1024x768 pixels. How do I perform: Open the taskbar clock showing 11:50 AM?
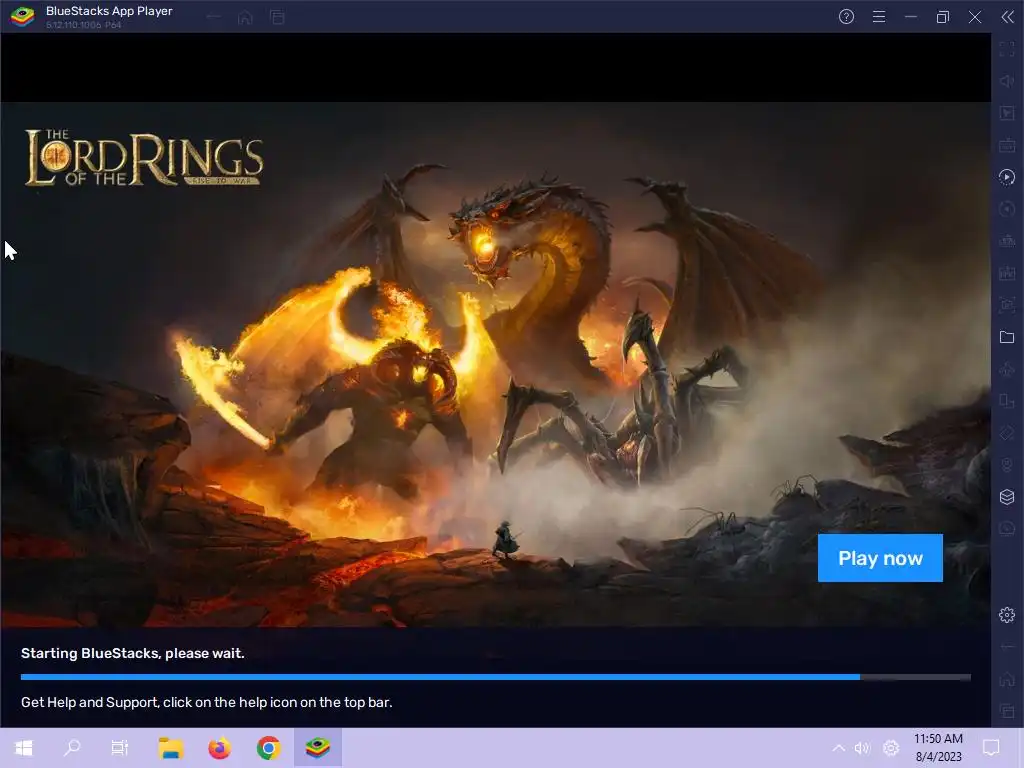938,748
